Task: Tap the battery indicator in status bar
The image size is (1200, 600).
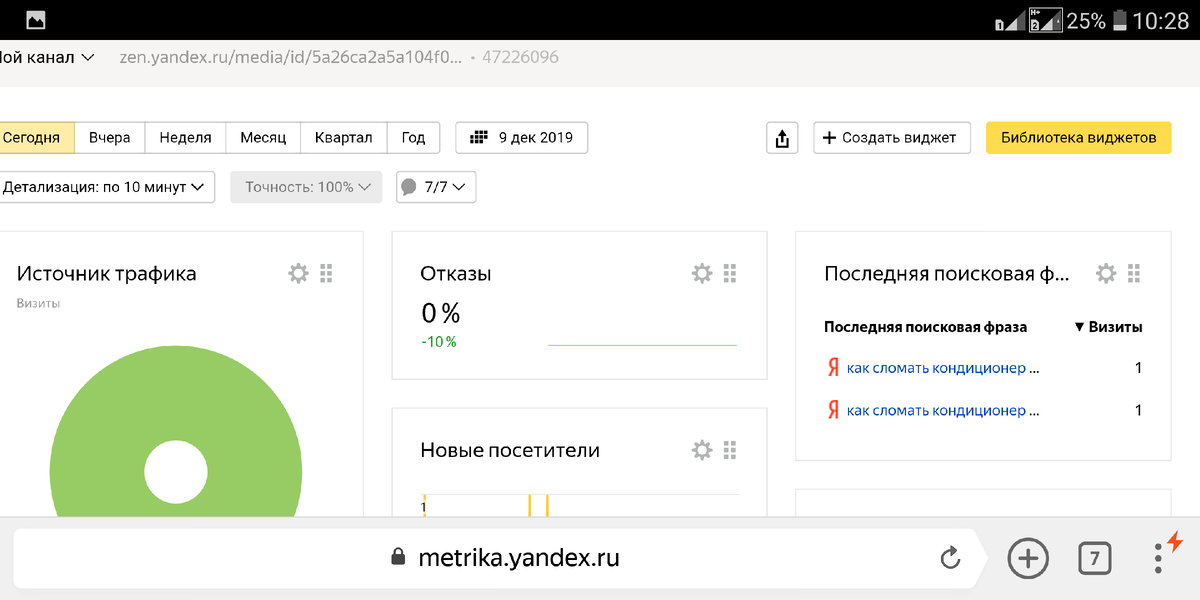Action: point(1120,20)
